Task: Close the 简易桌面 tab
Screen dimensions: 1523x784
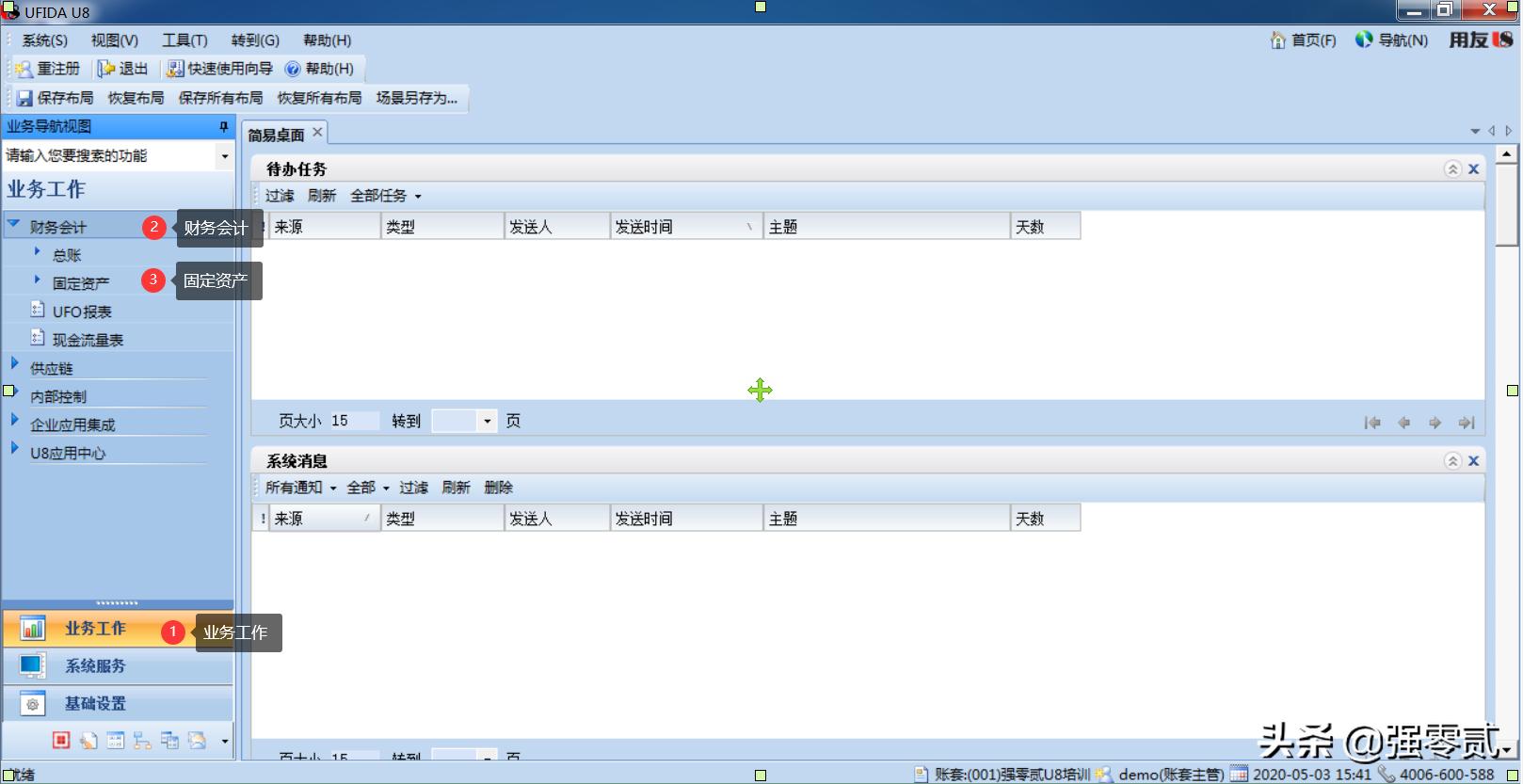Action: 318,133
